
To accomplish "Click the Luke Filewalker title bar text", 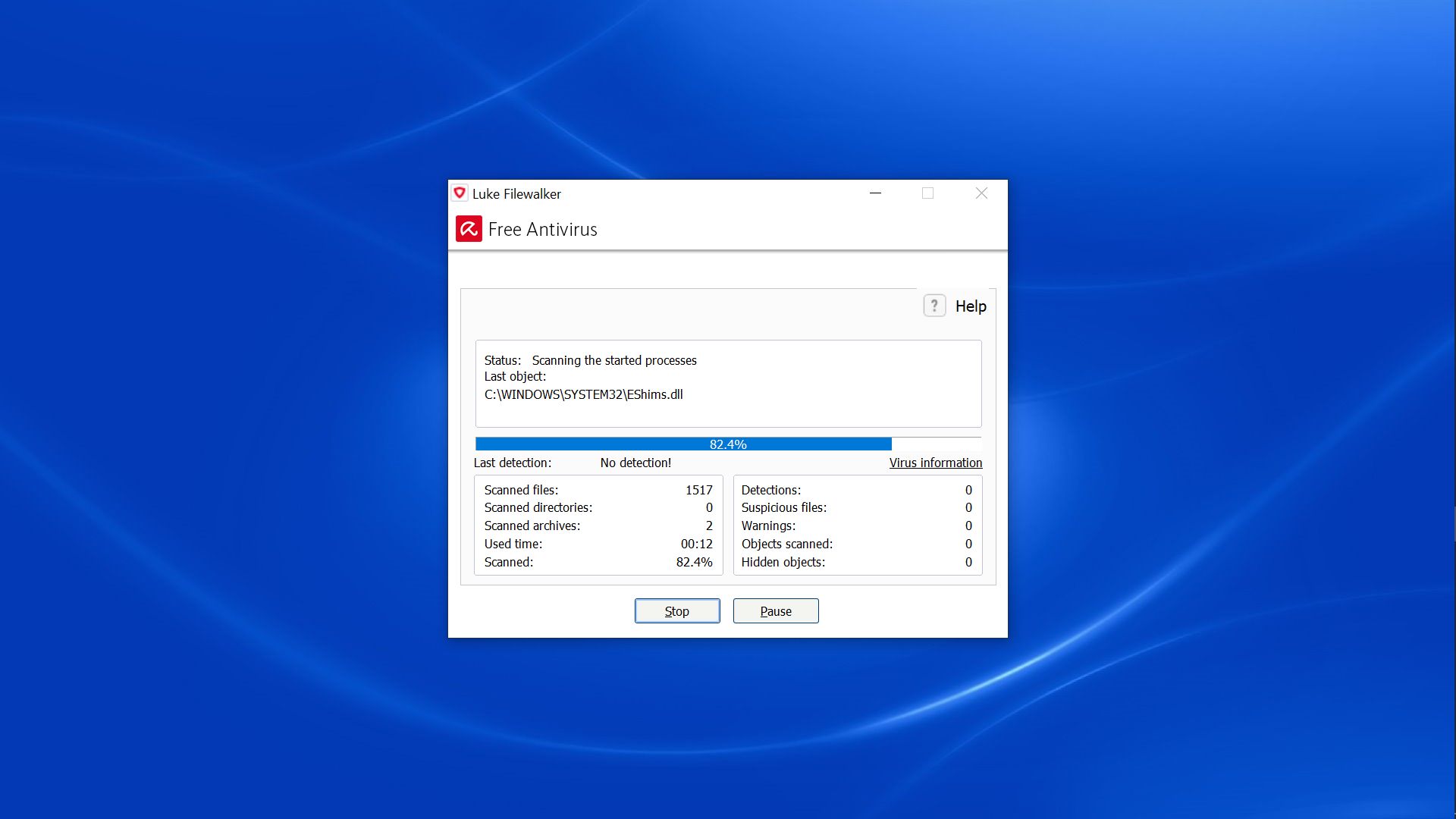I will (x=516, y=194).
